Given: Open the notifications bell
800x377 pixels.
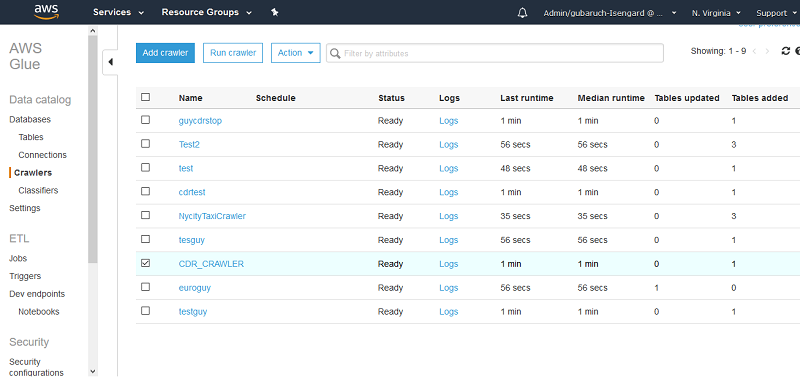Looking at the screenshot, I should coord(522,13).
